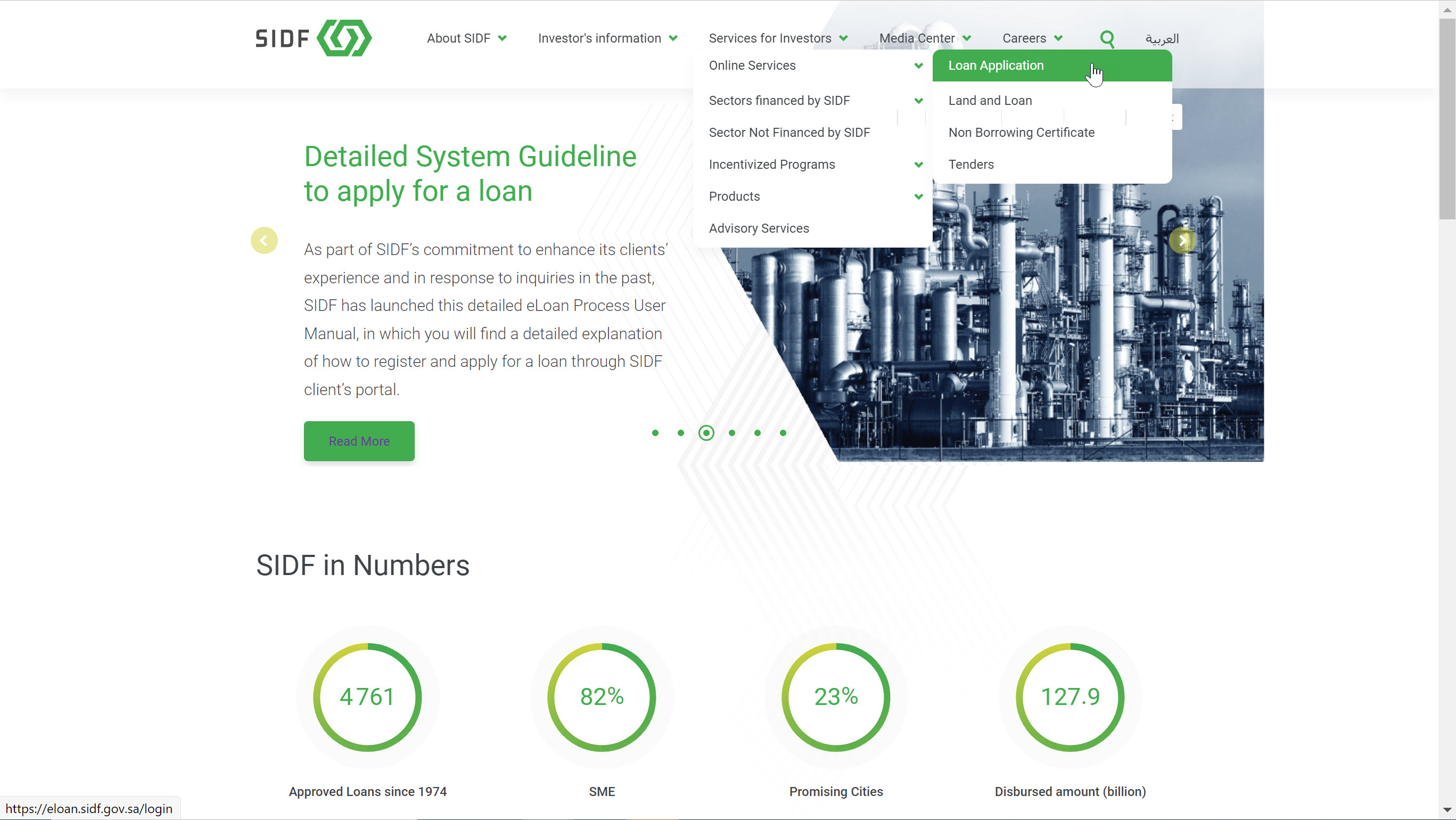The image size is (1456, 820).
Task: Select sixth carousel dot
Action: pyautogui.click(x=783, y=433)
